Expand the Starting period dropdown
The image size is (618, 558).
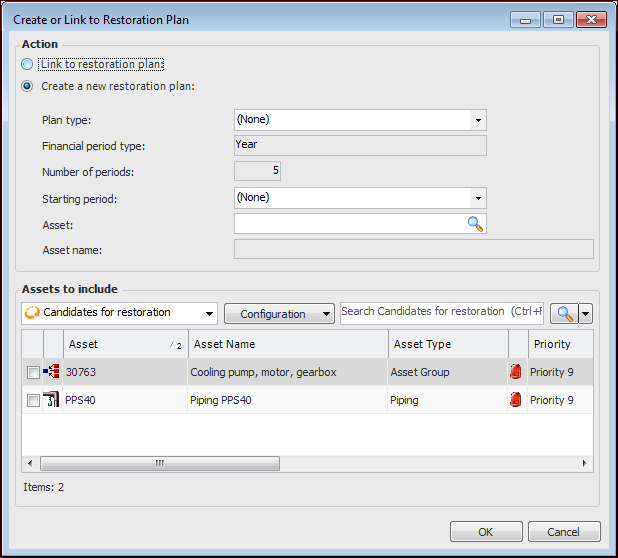tap(479, 198)
